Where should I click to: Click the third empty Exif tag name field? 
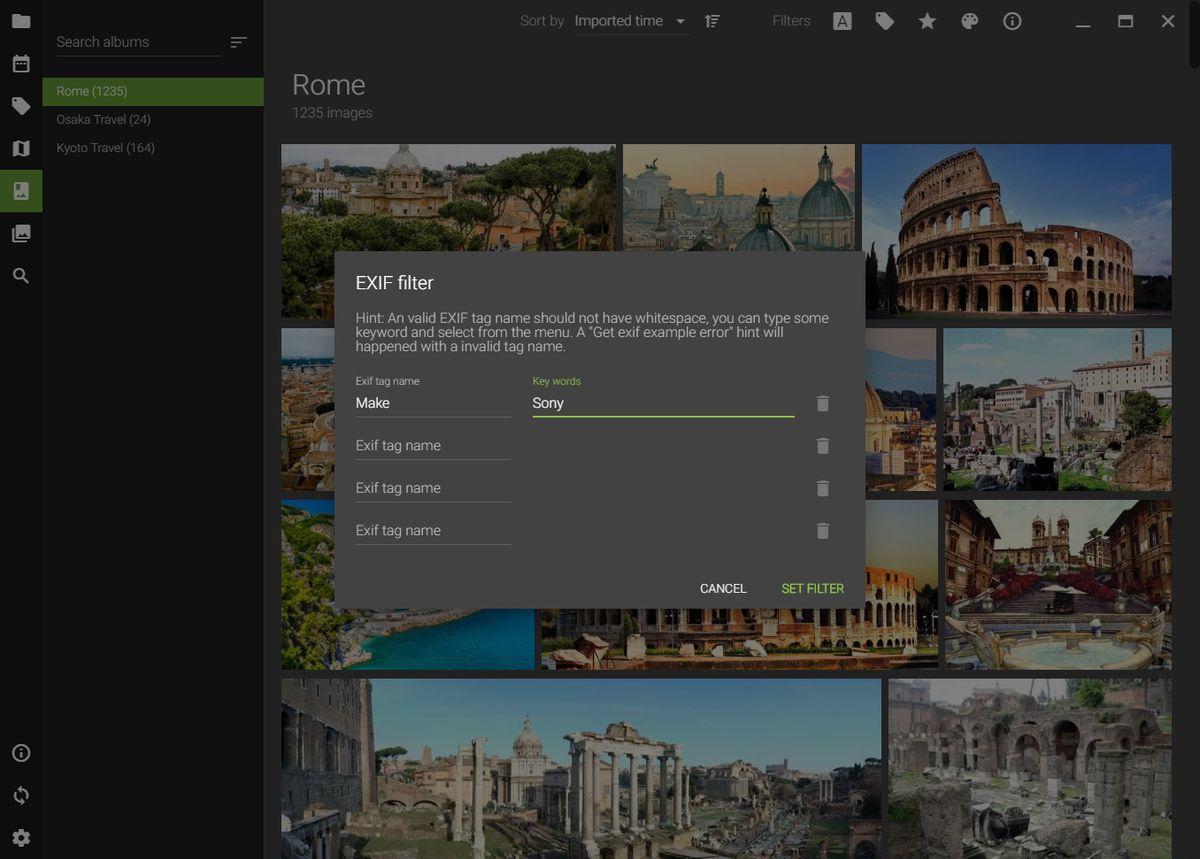[x=433, y=488]
